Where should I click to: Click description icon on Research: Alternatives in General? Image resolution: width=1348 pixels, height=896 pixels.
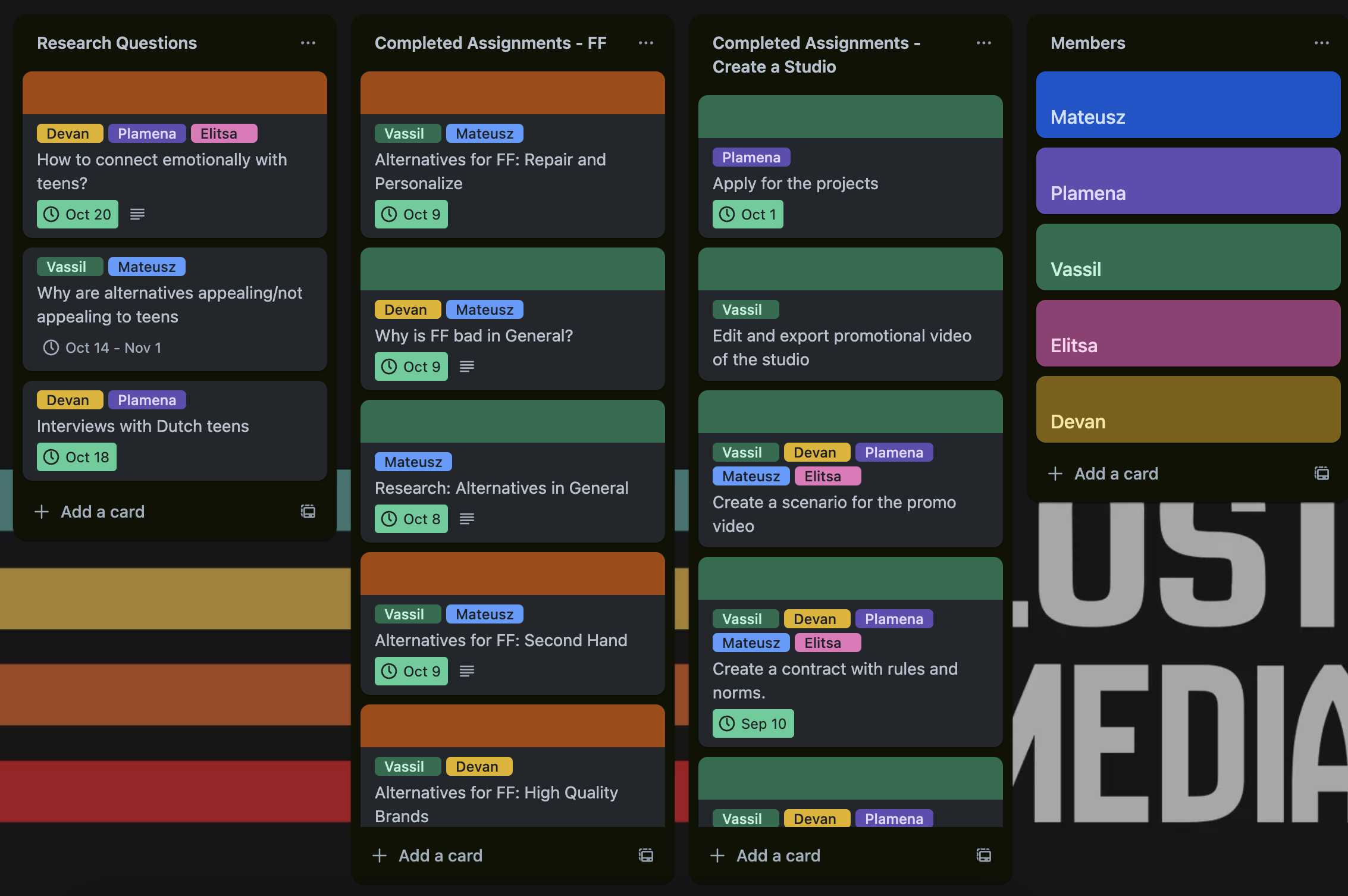[x=467, y=519]
